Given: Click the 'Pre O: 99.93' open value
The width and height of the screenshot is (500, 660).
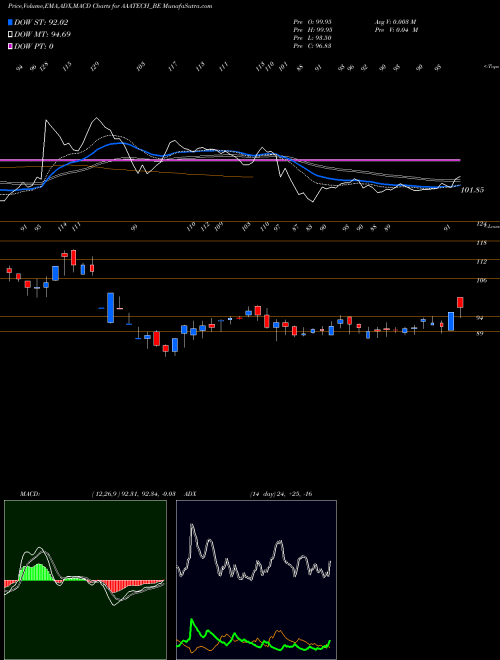Looking at the screenshot, I should pyautogui.click(x=312, y=22).
